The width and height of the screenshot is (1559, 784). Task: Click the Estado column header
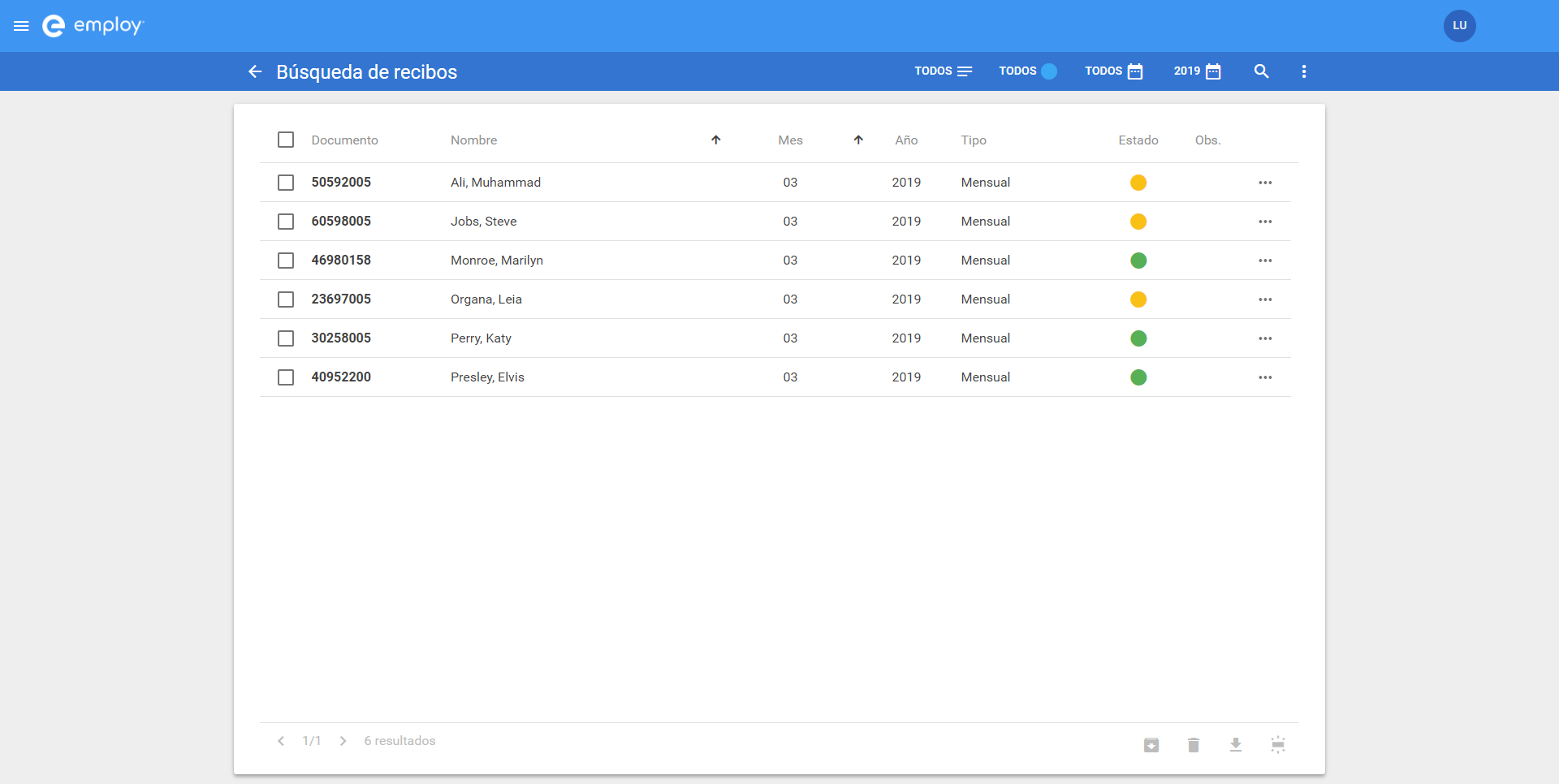[x=1138, y=140]
